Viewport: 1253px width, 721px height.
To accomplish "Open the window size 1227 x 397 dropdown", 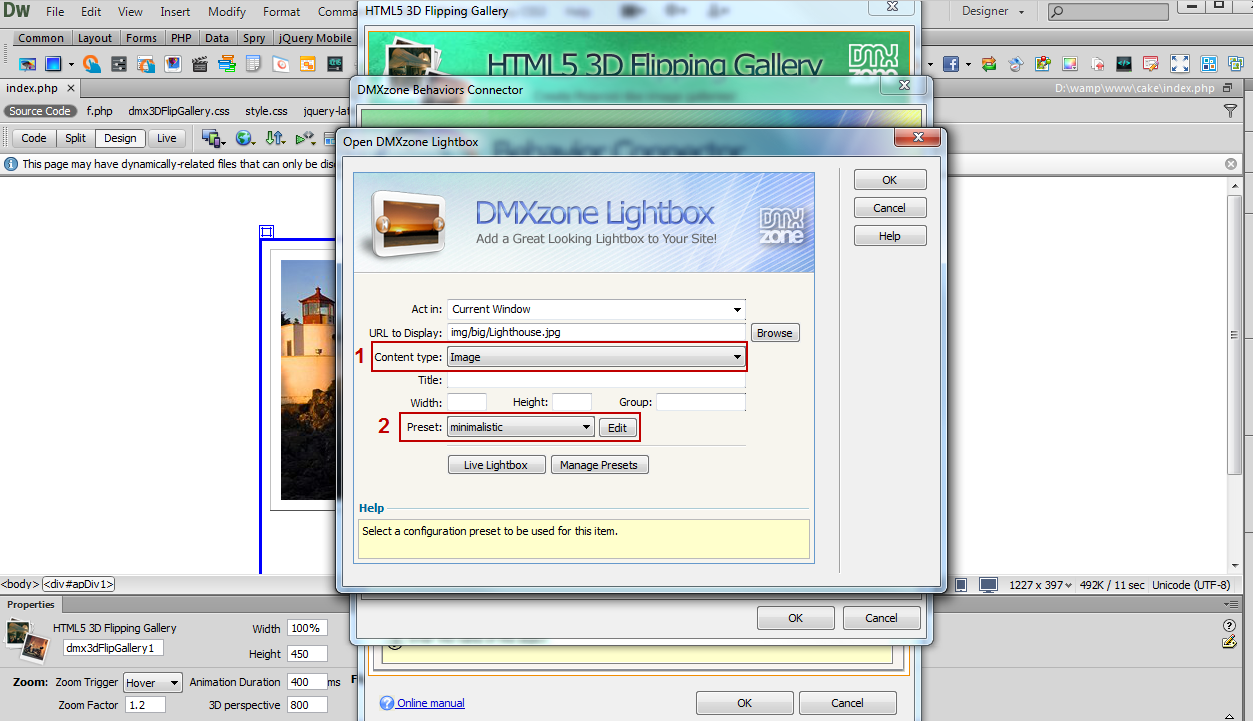I will pos(1040,584).
